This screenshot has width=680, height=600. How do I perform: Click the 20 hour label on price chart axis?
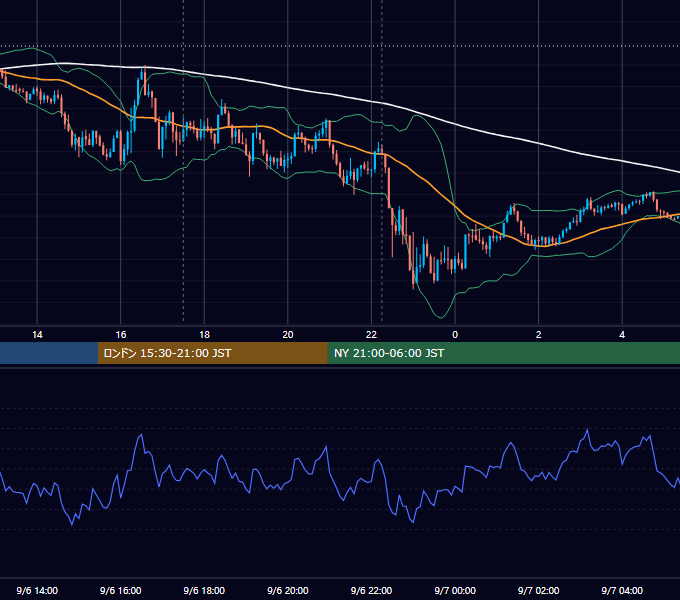pyautogui.click(x=288, y=335)
